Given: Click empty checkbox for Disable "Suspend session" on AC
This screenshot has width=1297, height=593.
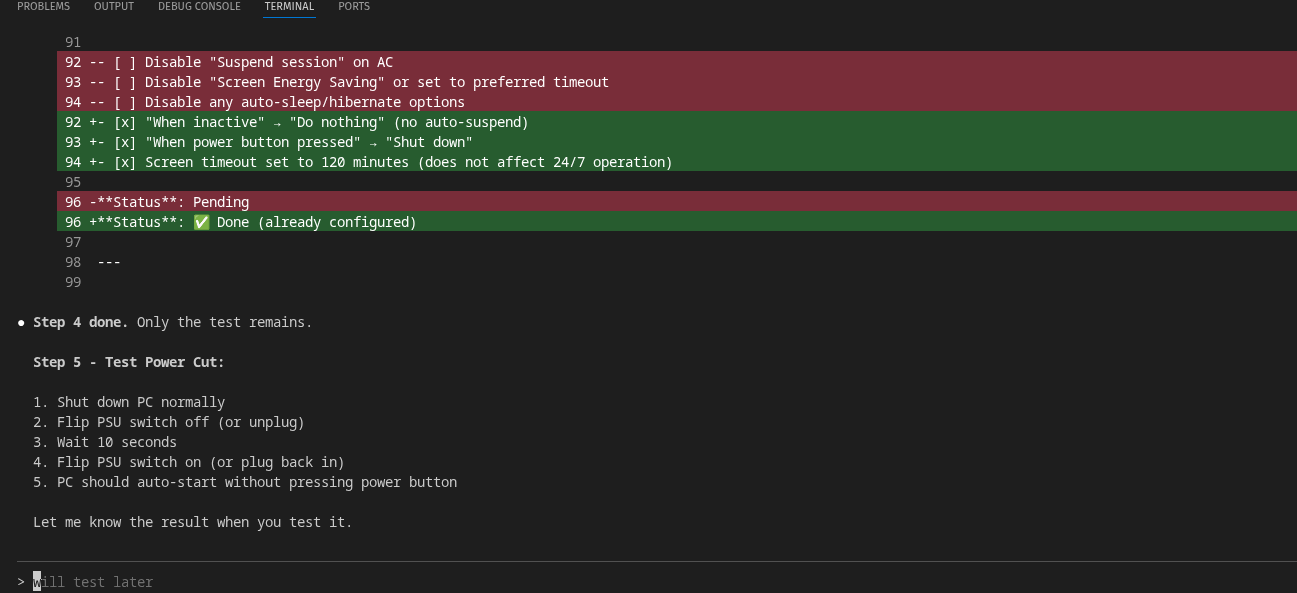Looking at the screenshot, I should tap(125, 62).
